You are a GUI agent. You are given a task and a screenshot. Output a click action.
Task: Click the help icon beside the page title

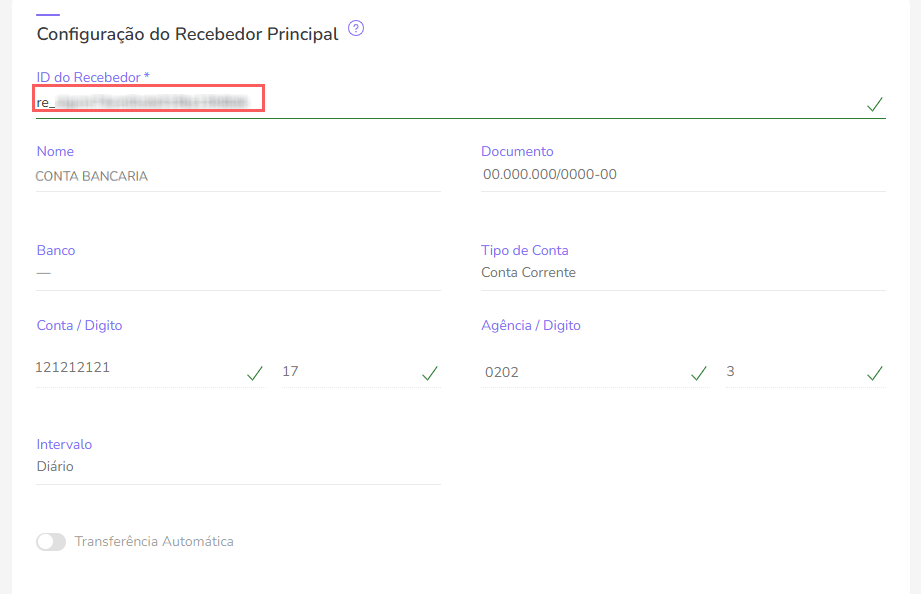click(355, 29)
